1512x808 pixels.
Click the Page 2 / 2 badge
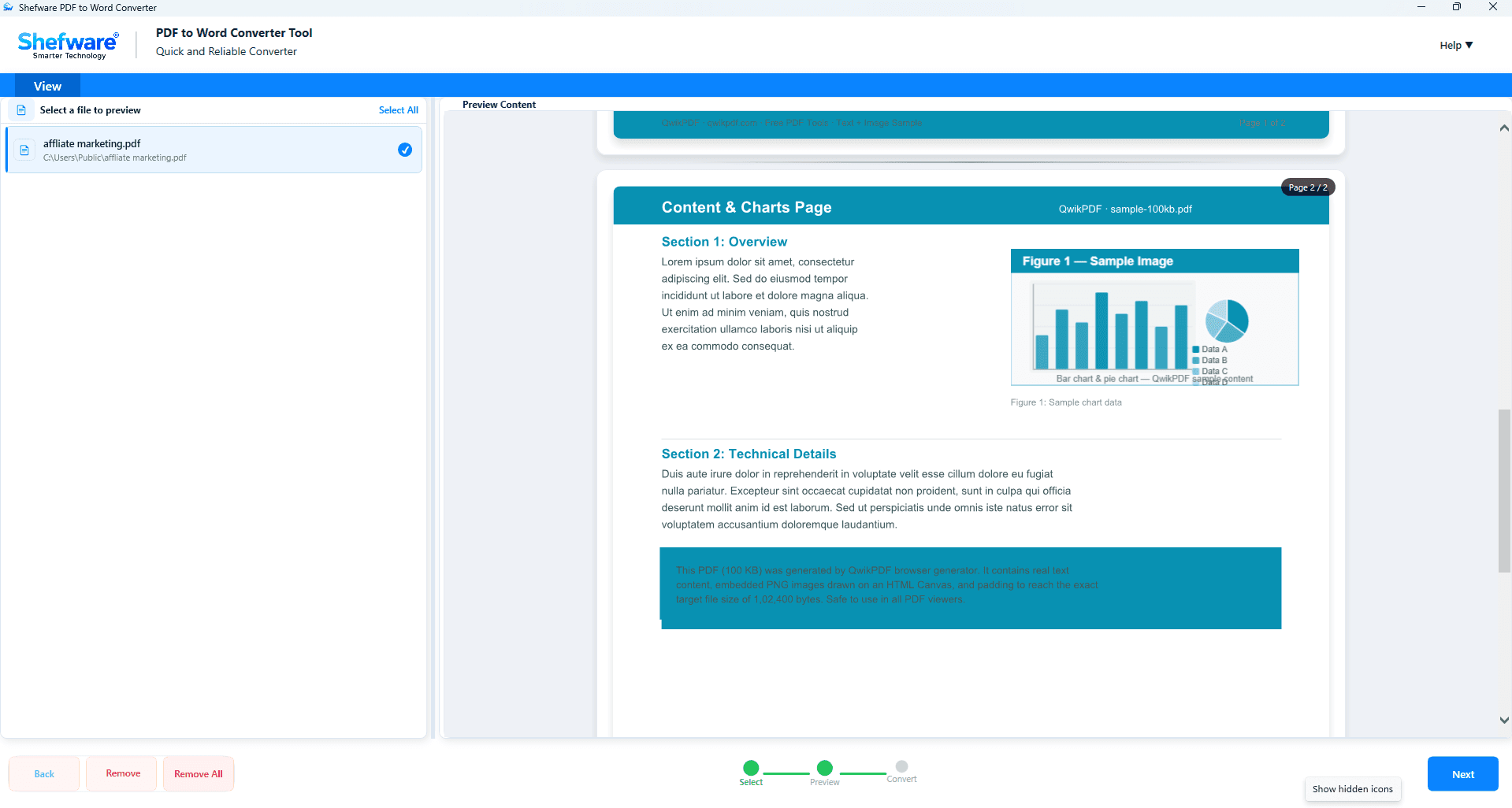click(x=1308, y=187)
